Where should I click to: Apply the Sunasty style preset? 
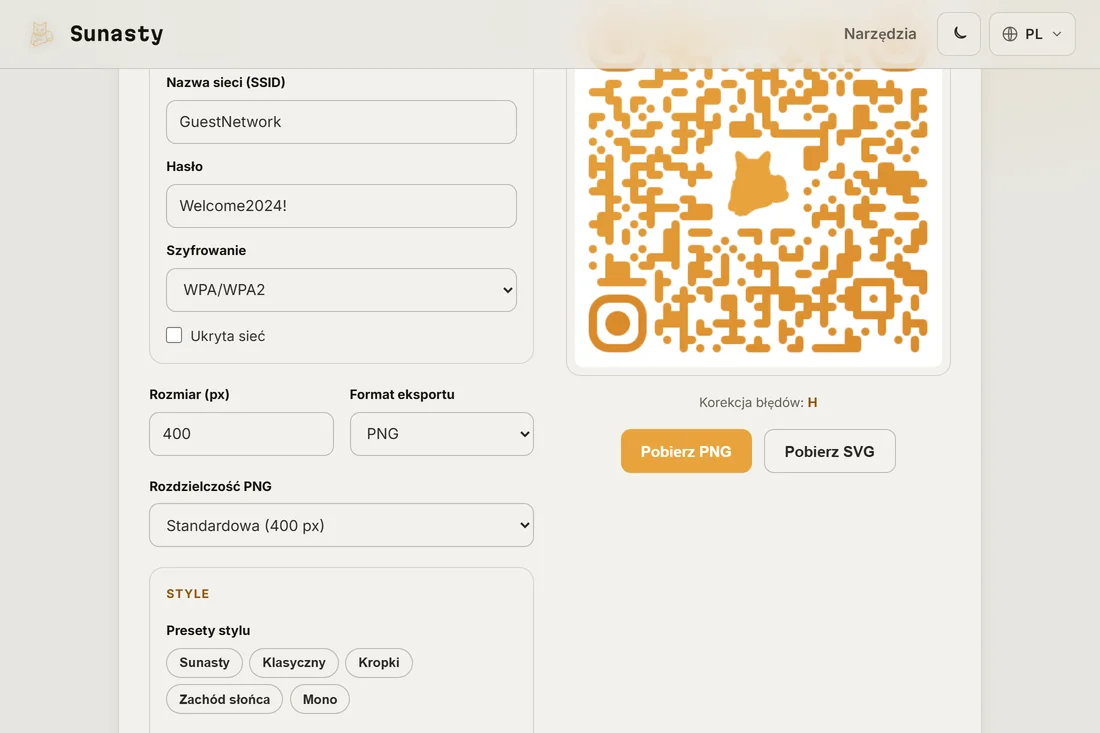coord(204,663)
